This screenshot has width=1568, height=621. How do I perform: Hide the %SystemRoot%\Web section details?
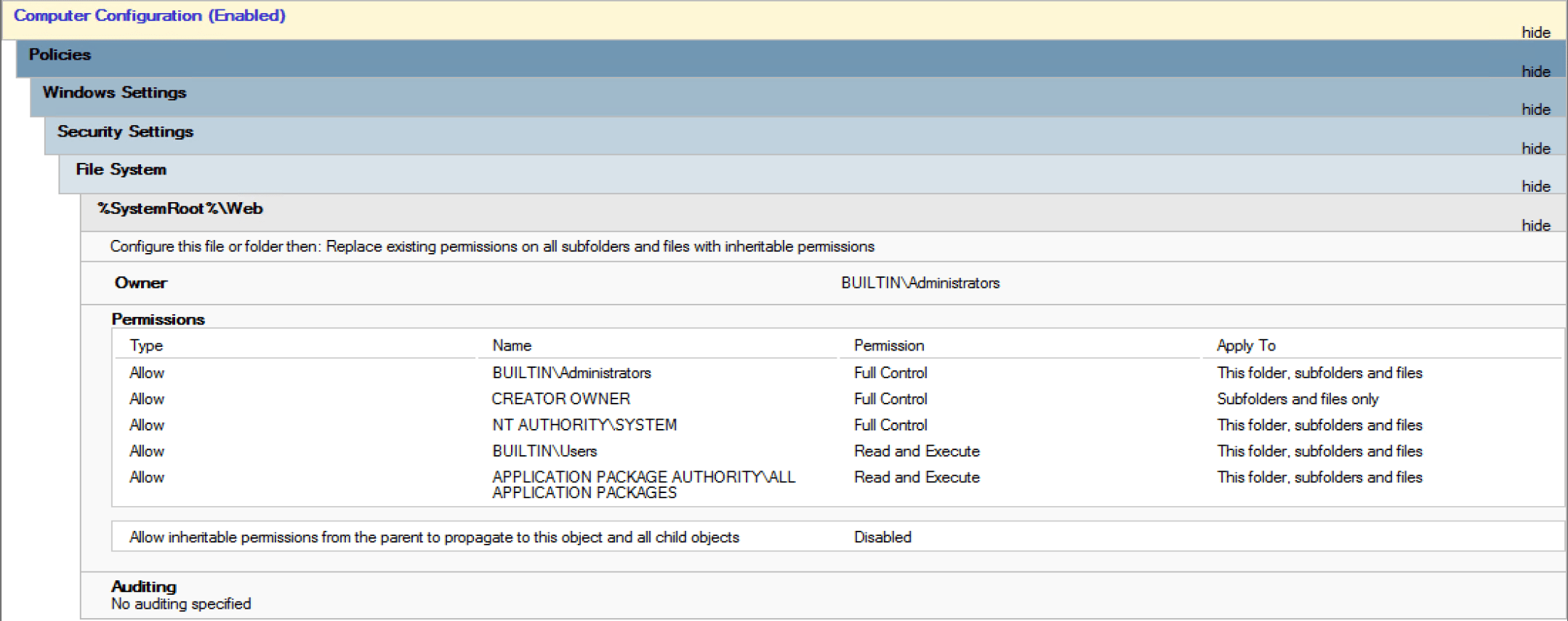tap(1535, 225)
